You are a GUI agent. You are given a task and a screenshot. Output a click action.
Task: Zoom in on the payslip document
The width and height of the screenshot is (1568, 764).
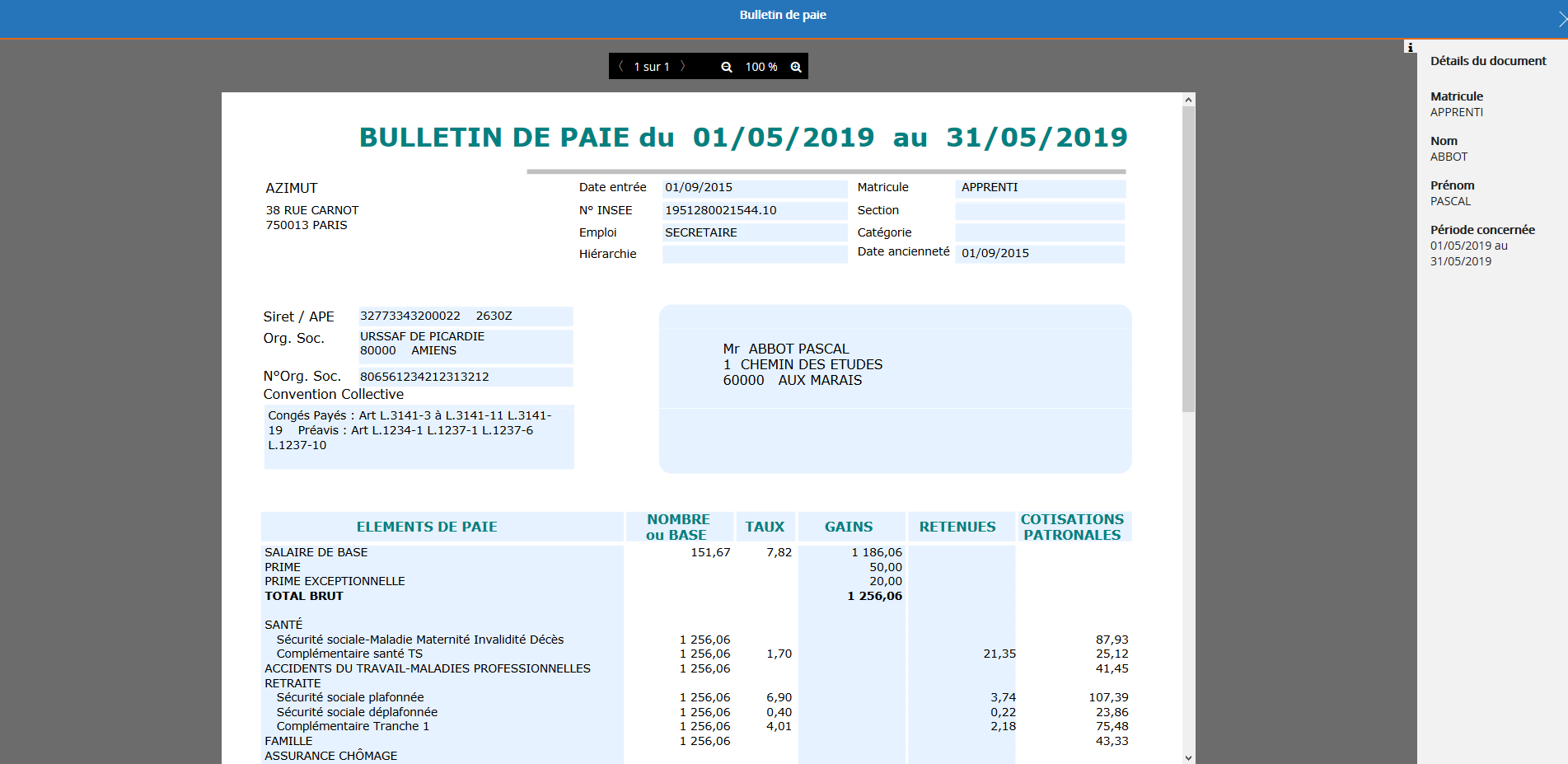click(x=794, y=66)
